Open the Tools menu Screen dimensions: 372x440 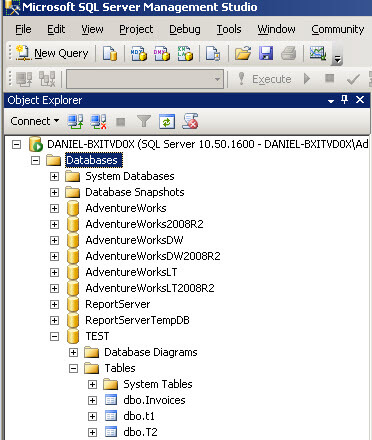click(229, 29)
